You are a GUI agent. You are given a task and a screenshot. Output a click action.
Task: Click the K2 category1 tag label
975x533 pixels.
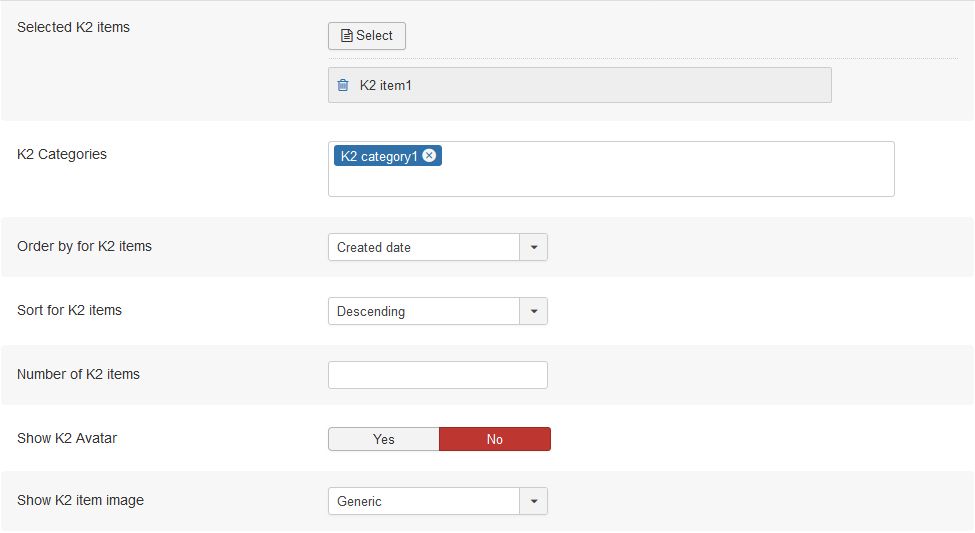[379, 156]
